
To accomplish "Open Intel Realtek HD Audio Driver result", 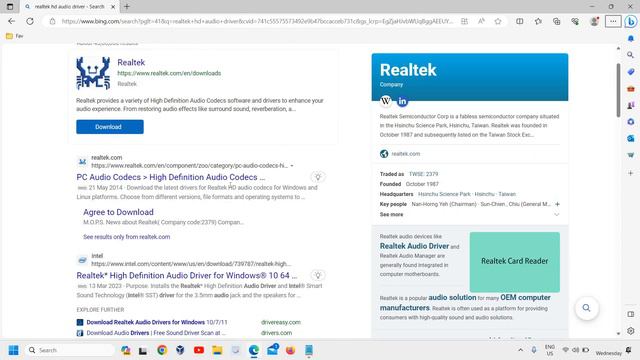I will tap(187, 276).
